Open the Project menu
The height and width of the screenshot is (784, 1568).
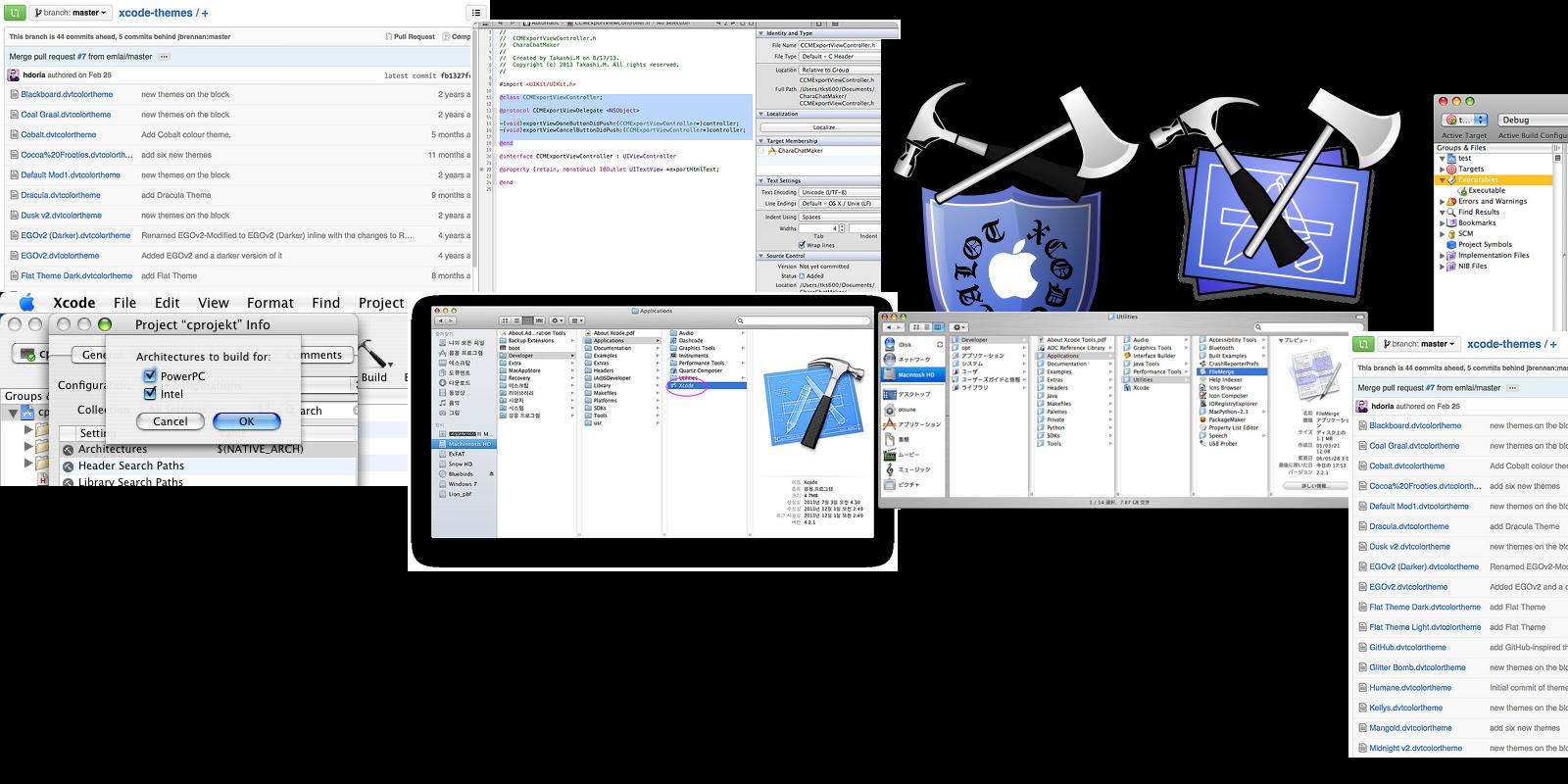point(381,303)
